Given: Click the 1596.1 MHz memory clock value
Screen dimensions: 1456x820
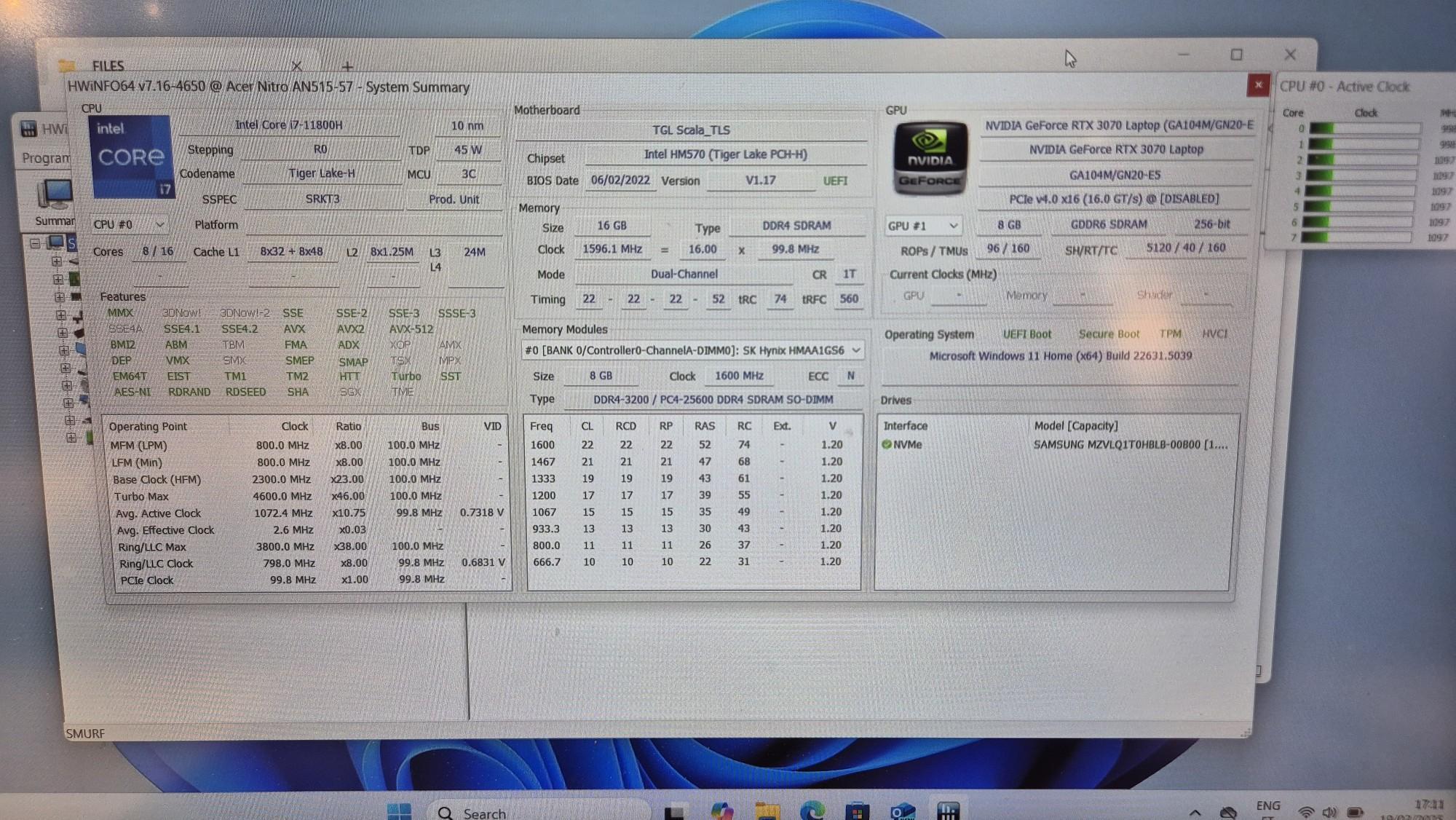Looking at the screenshot, I should pos(612,249).
